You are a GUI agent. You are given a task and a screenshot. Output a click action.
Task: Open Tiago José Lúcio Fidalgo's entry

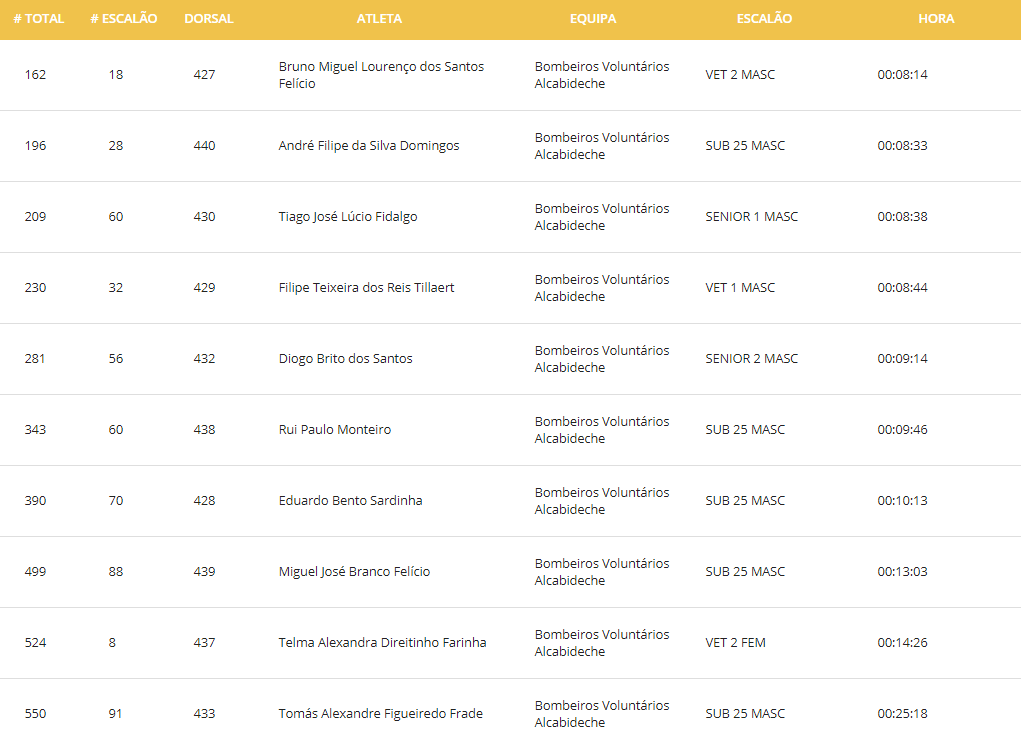click(x=348, y=217)
